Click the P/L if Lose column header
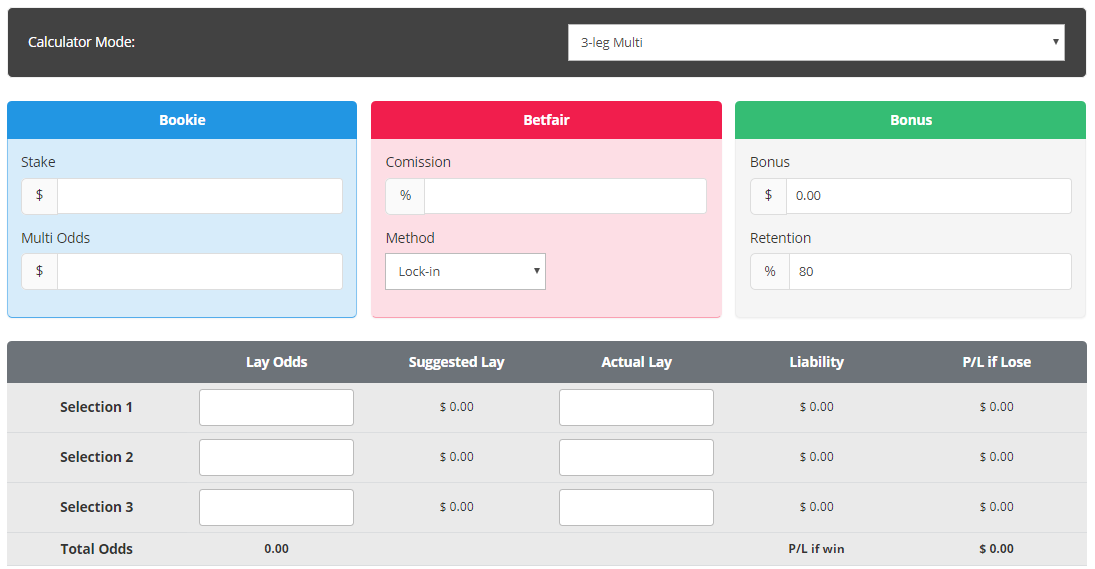 point(997,362)
